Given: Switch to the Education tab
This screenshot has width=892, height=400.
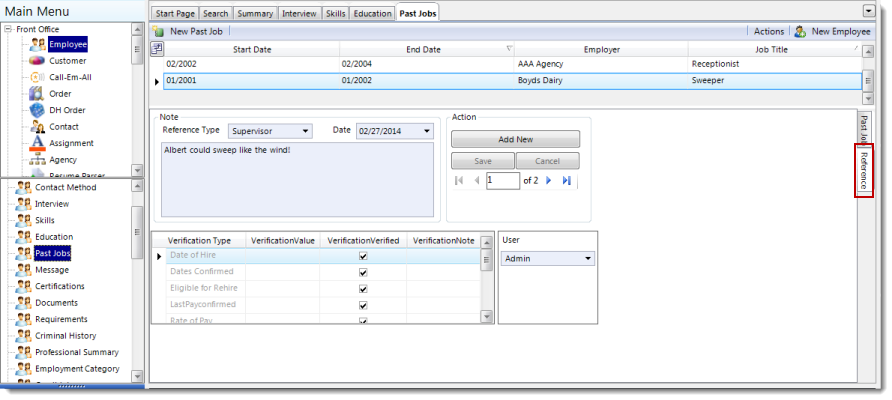Looking at the screenshot, I should pos(372,13).
